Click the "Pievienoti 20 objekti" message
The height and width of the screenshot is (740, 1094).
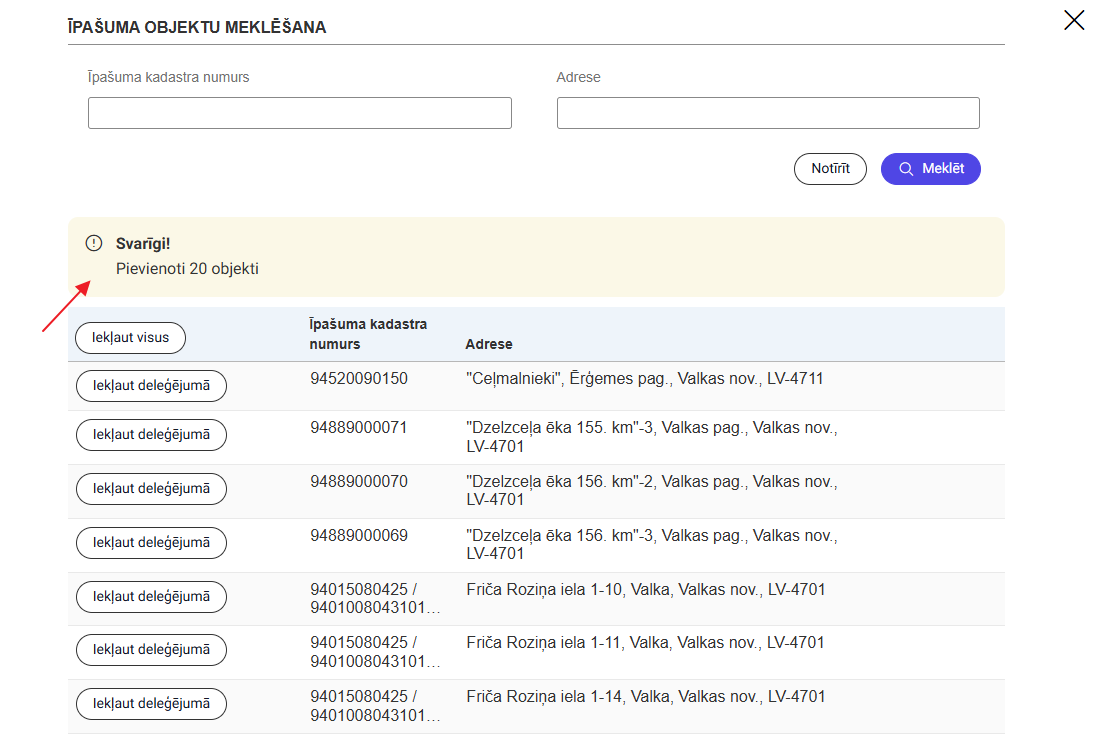(x=187, y=269)
